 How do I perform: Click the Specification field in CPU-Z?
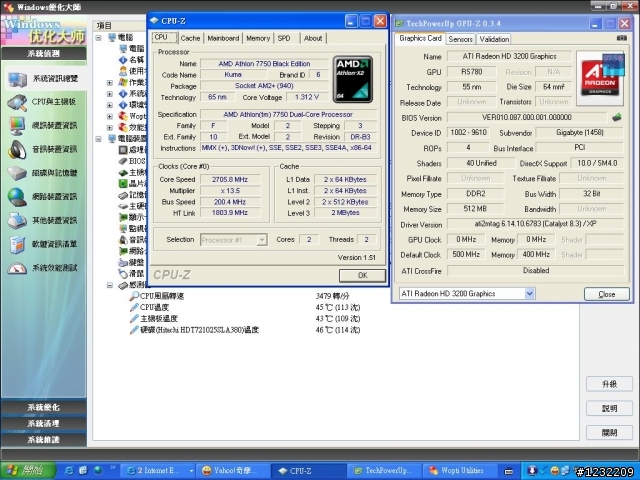click(x=288, y=115)
